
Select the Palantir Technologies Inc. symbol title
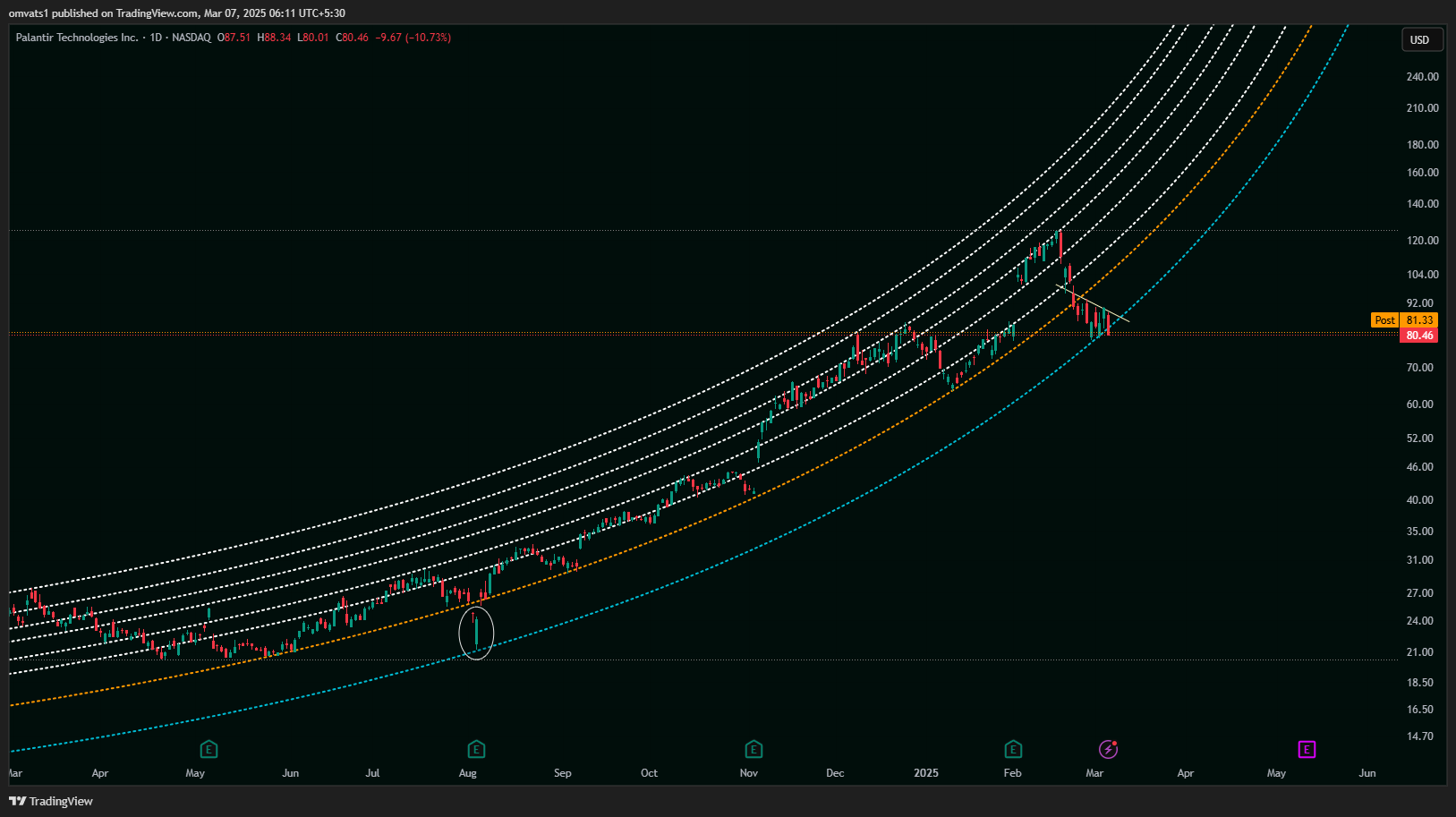click(x=77, y=38)
